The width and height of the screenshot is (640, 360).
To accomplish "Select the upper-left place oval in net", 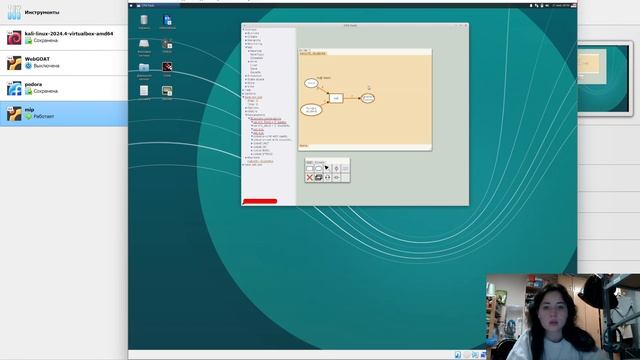I will tap(311, 83).
